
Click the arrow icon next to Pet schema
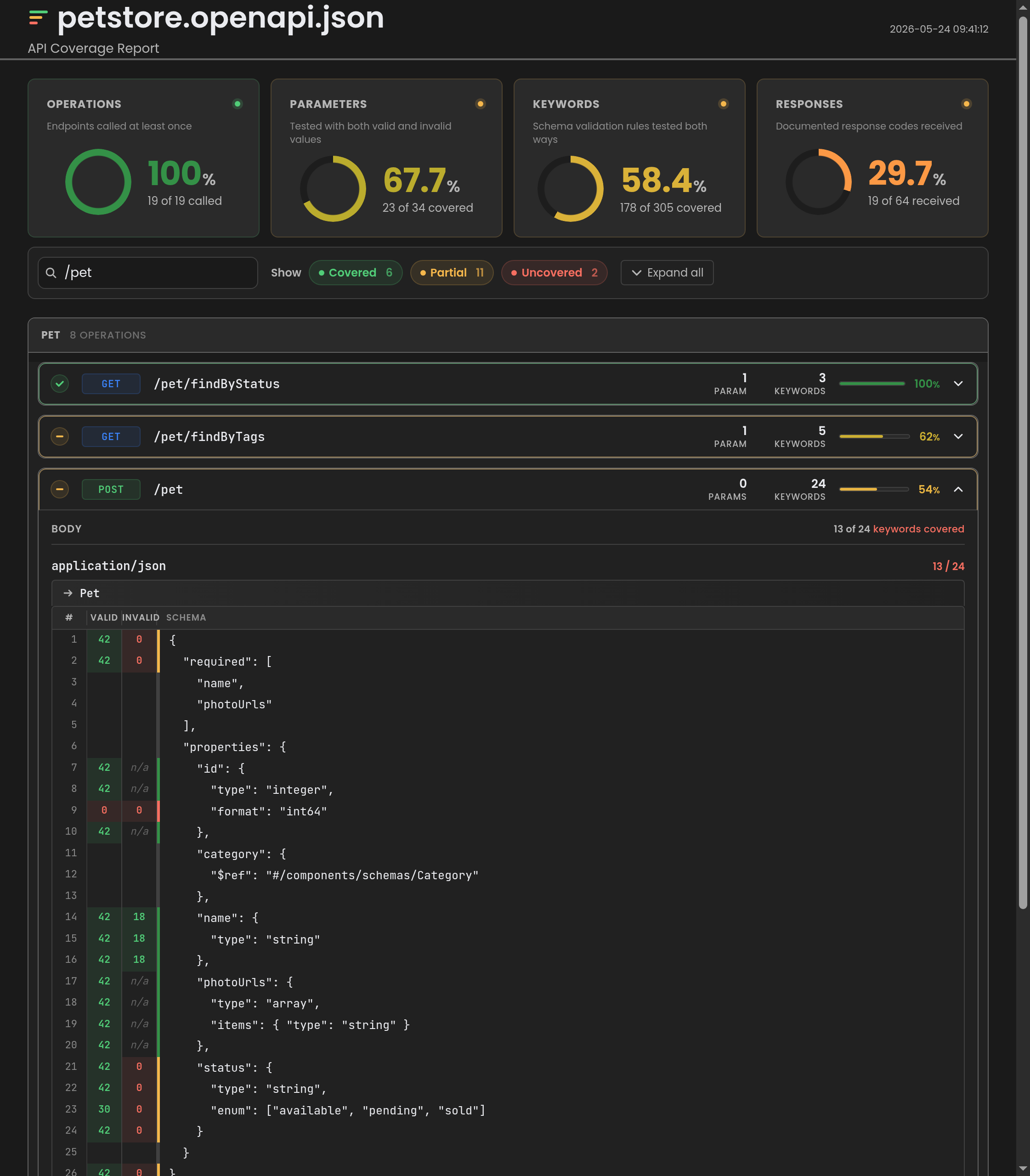pyautogui.click(x=68, y=593)
